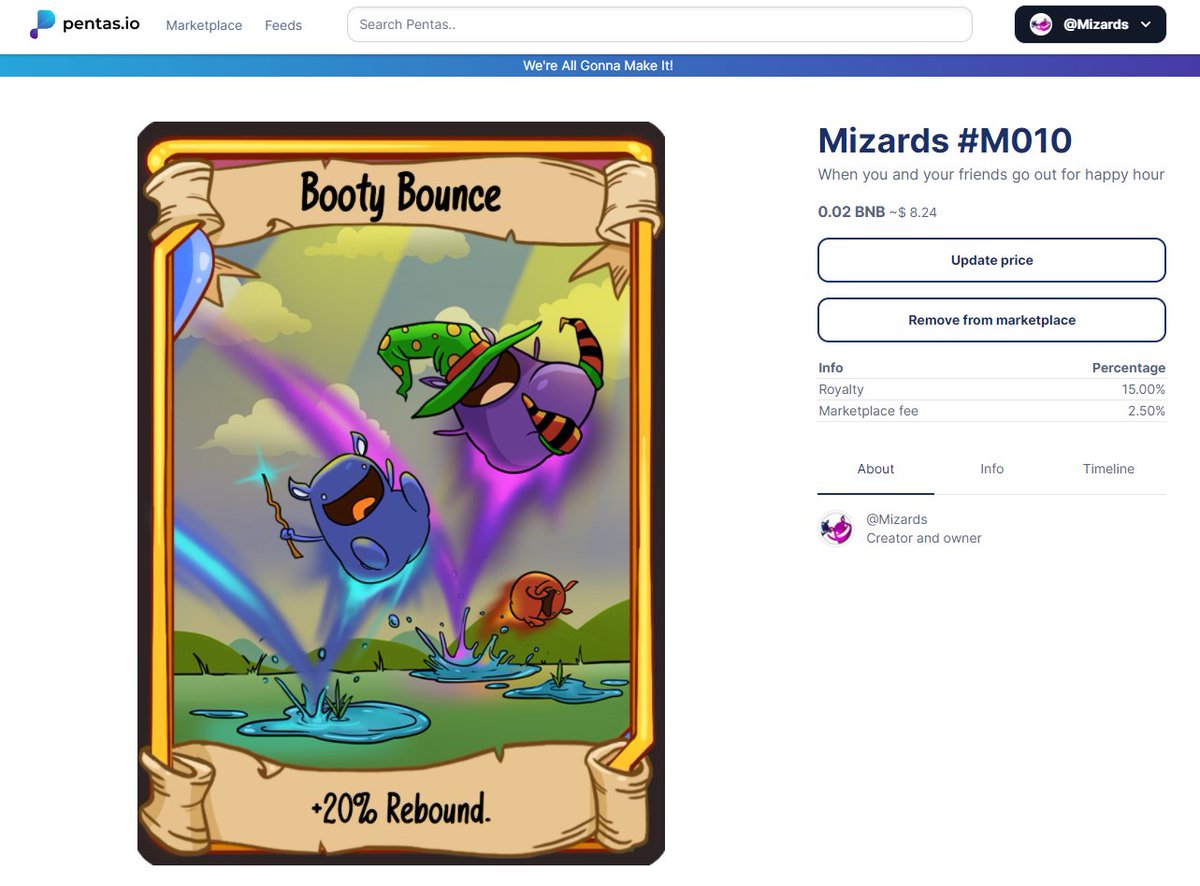Image resolution: width=1200 pixels, height=886 pixels.
Task: Click the Mizards avatar in the account button
Action: tap(1041, 25)
